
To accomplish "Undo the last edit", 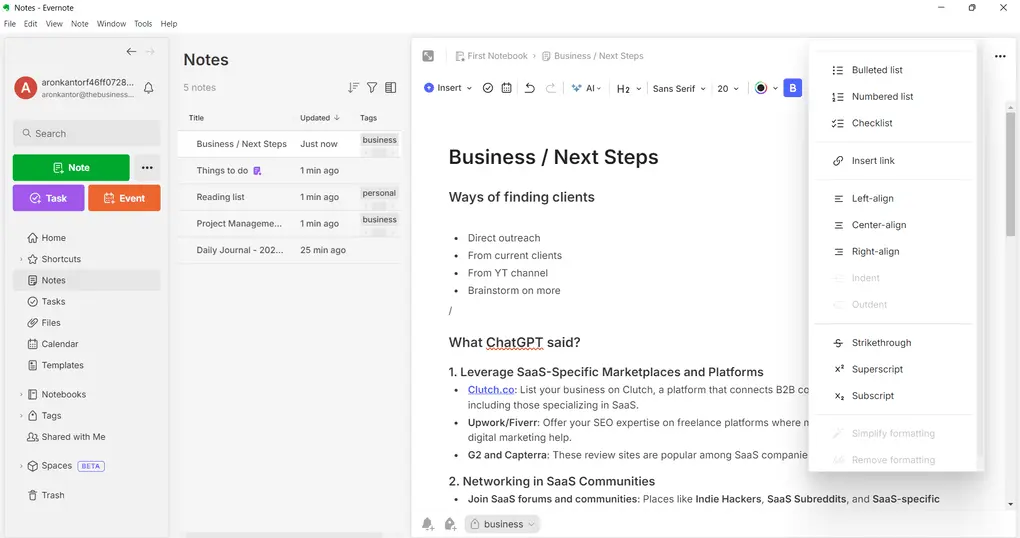I will coord(530,88).
